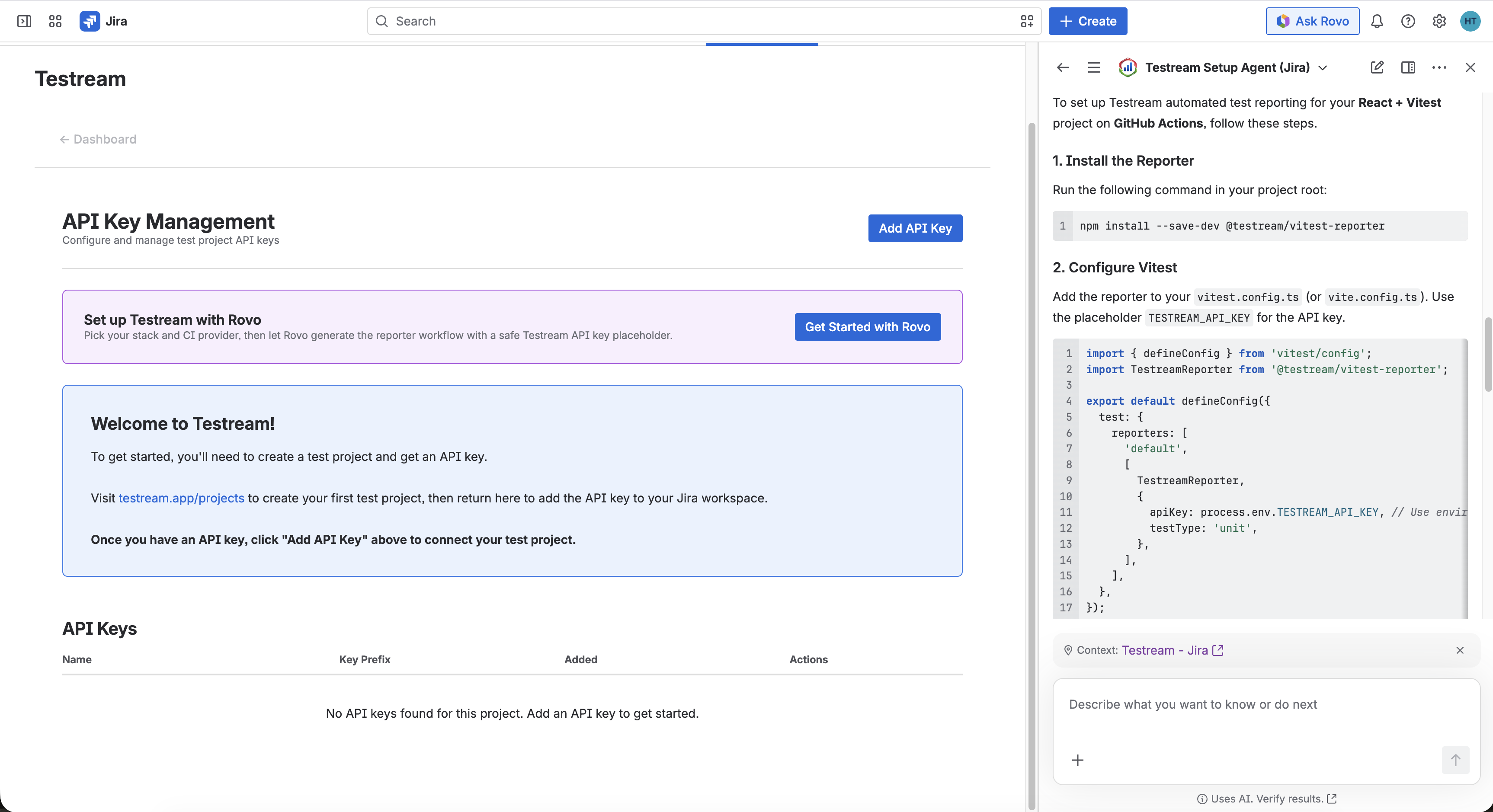This screenshot has height=812, width=1493.
Task: Click the Actions column header
Action: coord(808,659)
